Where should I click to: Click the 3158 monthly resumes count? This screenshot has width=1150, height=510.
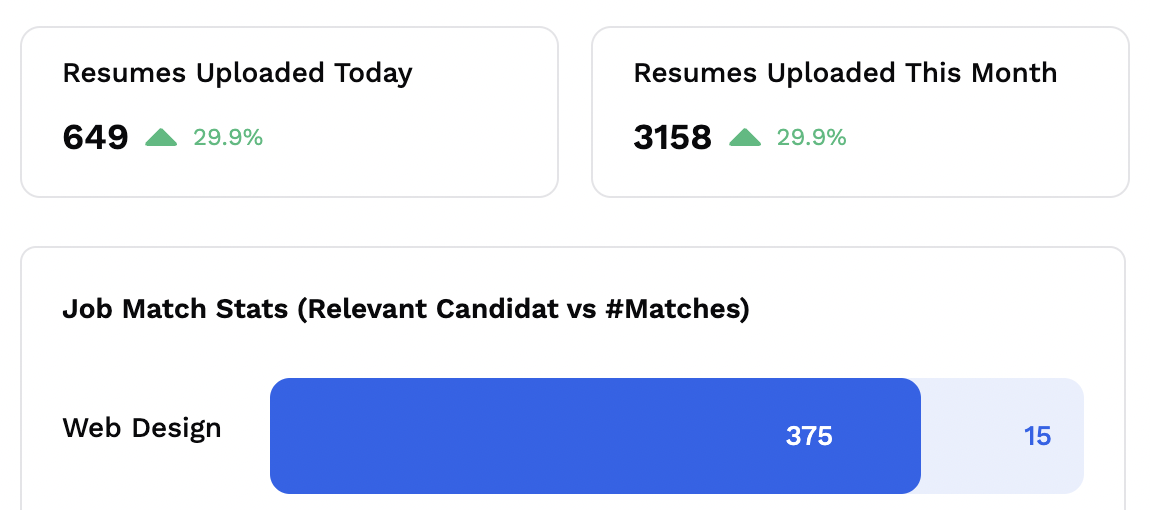pyautogui.click(x=672, y=138)
